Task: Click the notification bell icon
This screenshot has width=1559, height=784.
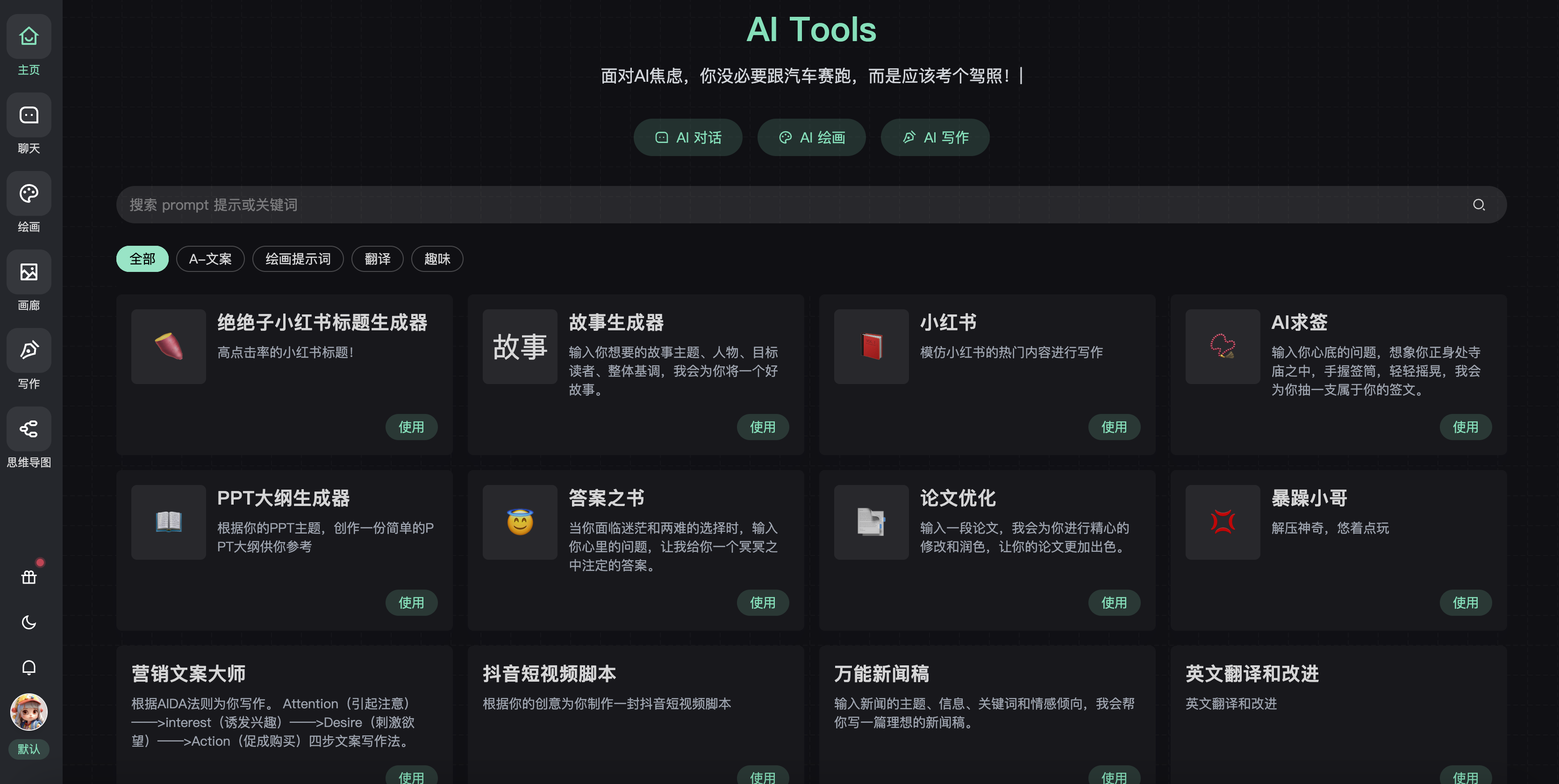Action: pos(29,667)
